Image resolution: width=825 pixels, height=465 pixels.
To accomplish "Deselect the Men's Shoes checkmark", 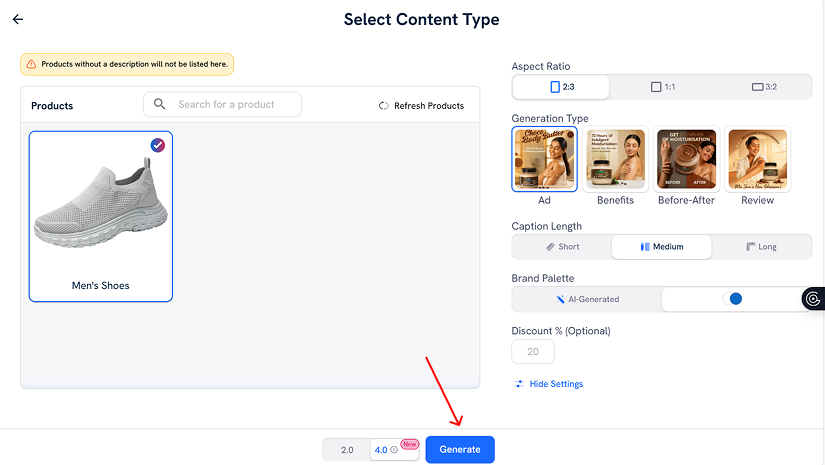I will click(x=158, y=145).
